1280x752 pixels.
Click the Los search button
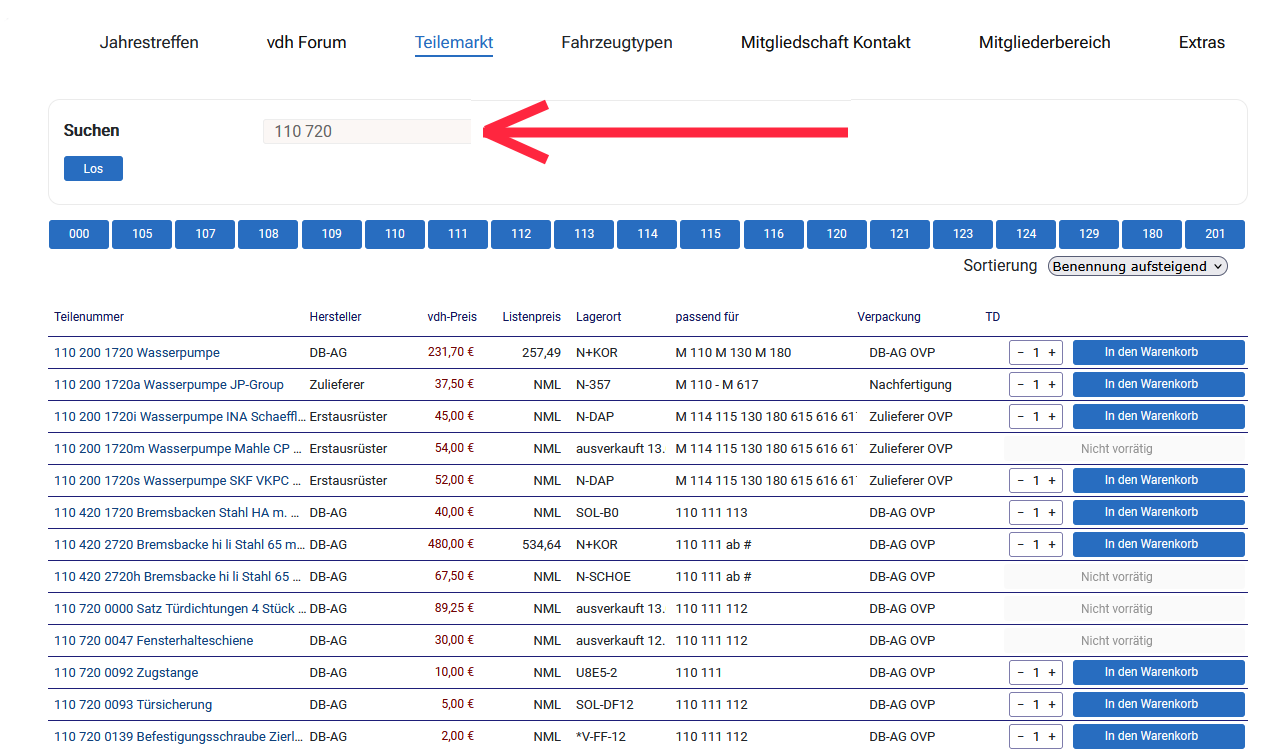coord(93,169)
